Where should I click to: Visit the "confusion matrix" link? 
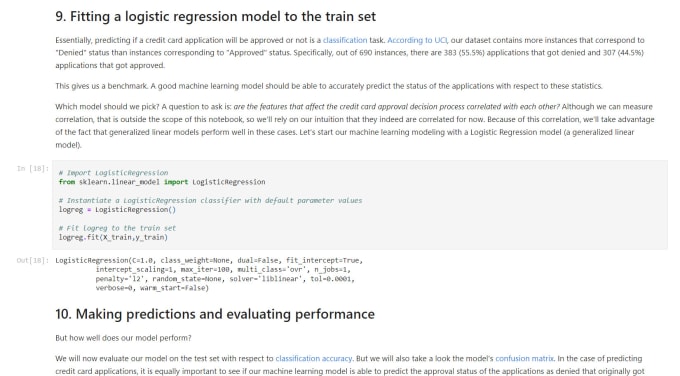point(524,359)
